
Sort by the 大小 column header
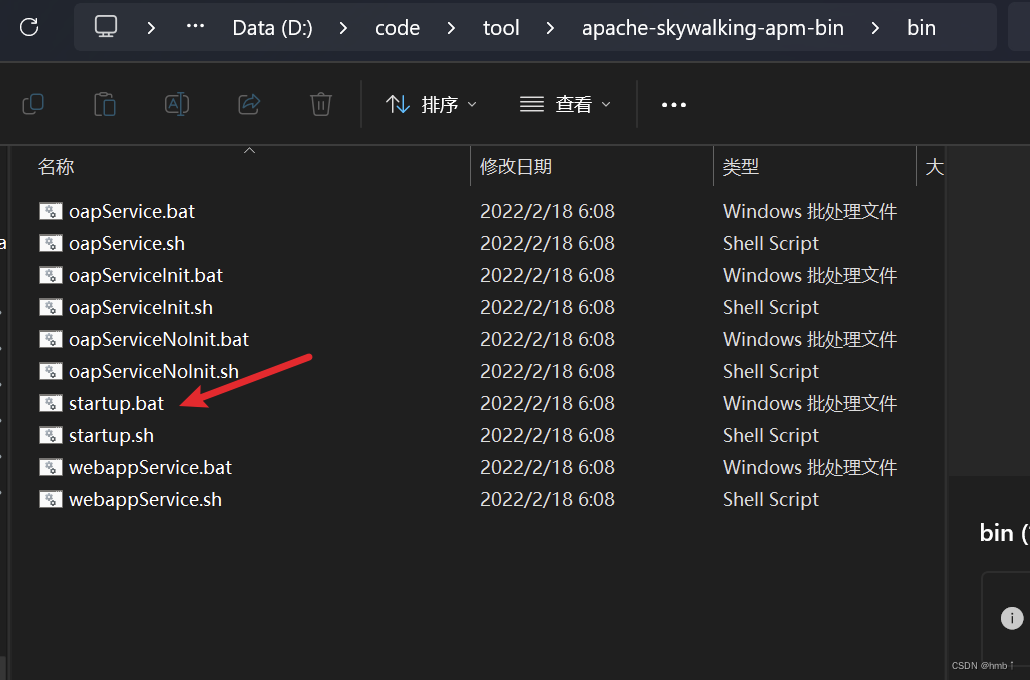[934, 166]
